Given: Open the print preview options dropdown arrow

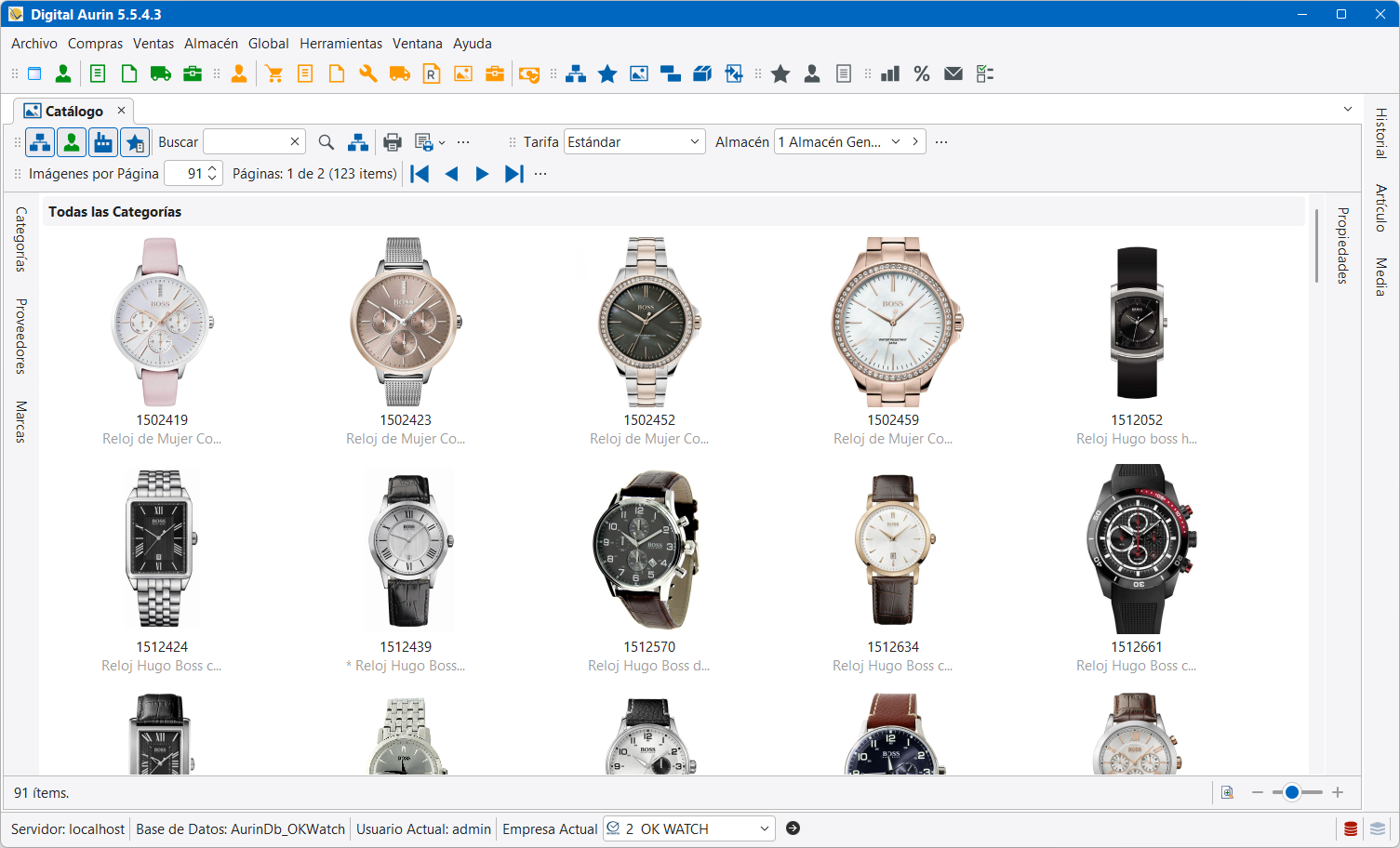Looking at the screenshot, I should 442,142.
